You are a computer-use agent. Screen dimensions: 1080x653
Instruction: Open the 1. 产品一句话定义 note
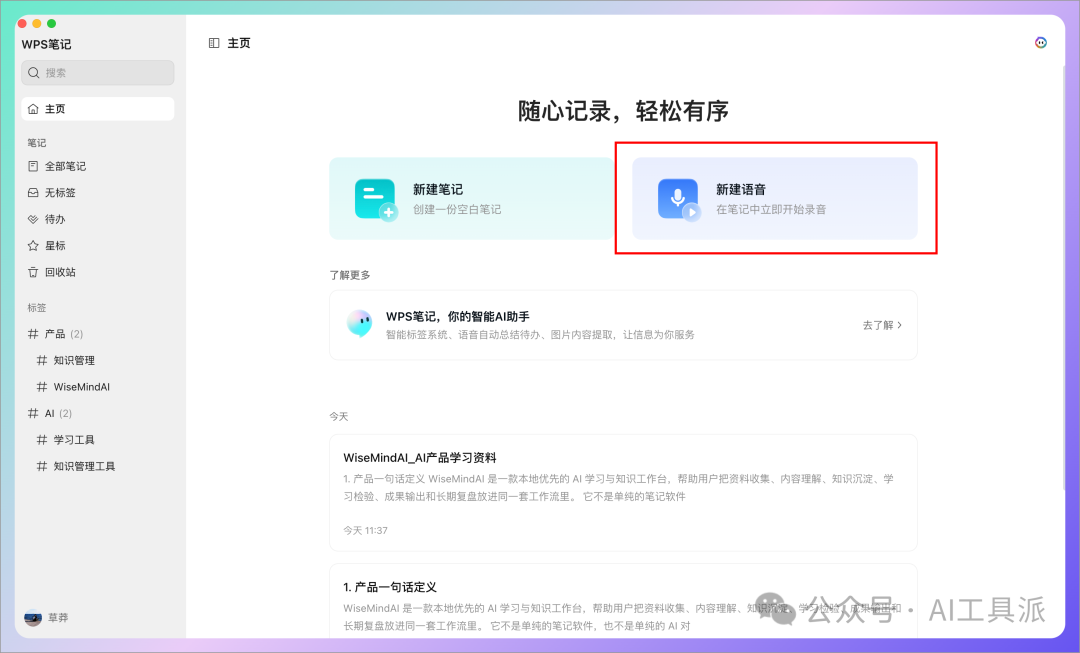coord(623,601)
